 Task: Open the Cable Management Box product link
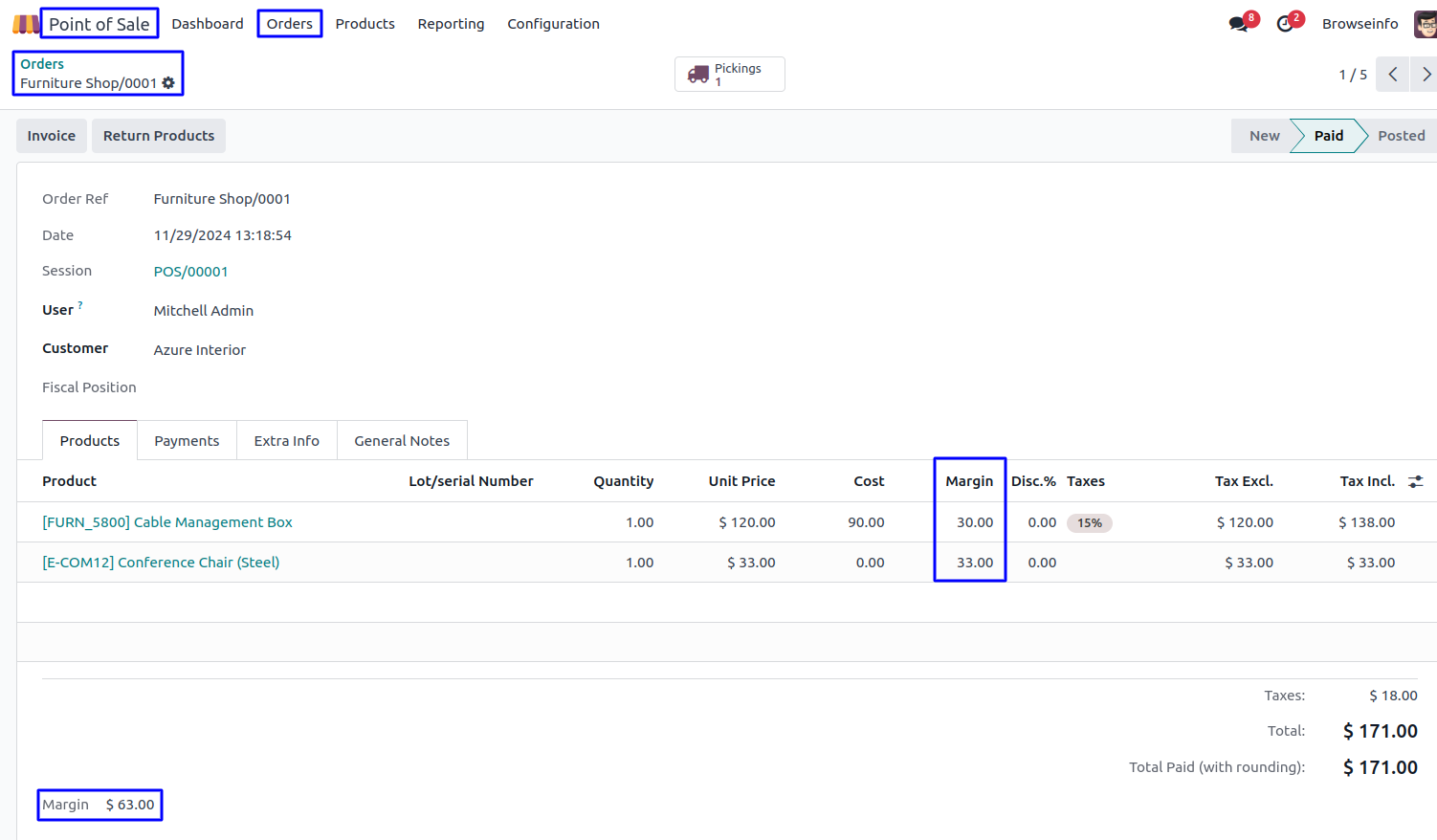click(167, 522)
